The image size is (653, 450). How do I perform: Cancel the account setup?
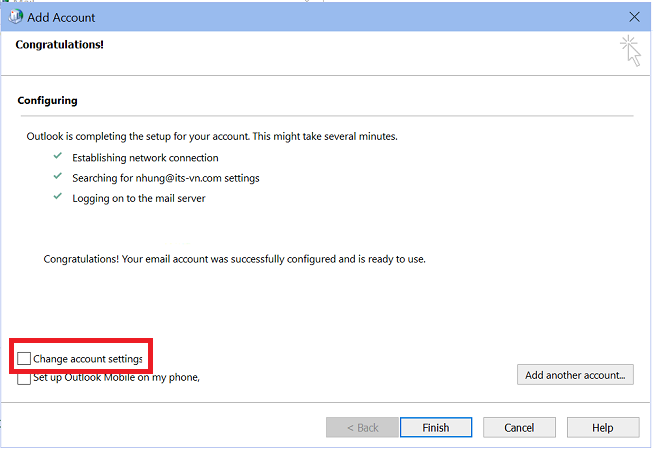click(519, 428)
